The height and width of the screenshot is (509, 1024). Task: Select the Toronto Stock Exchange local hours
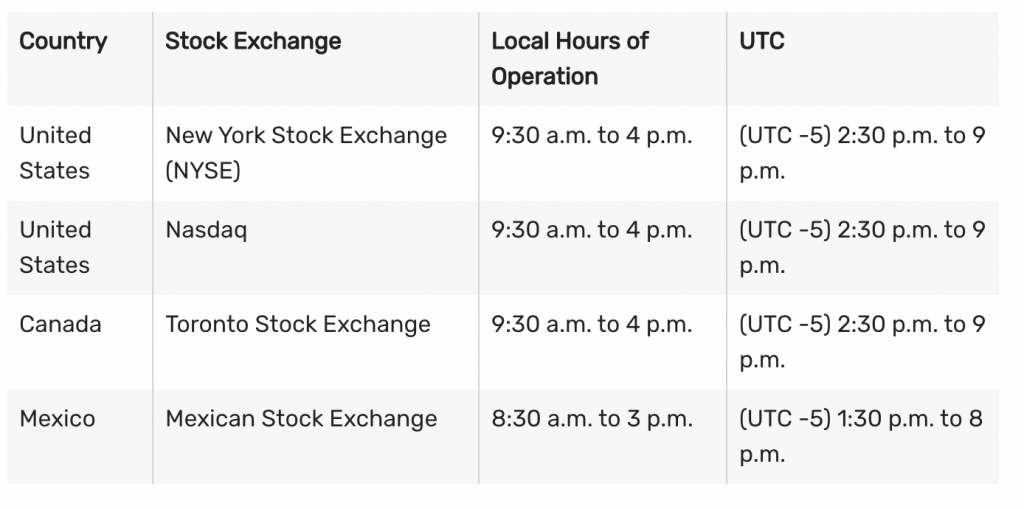pyautogui.click(x=591, y=325)
